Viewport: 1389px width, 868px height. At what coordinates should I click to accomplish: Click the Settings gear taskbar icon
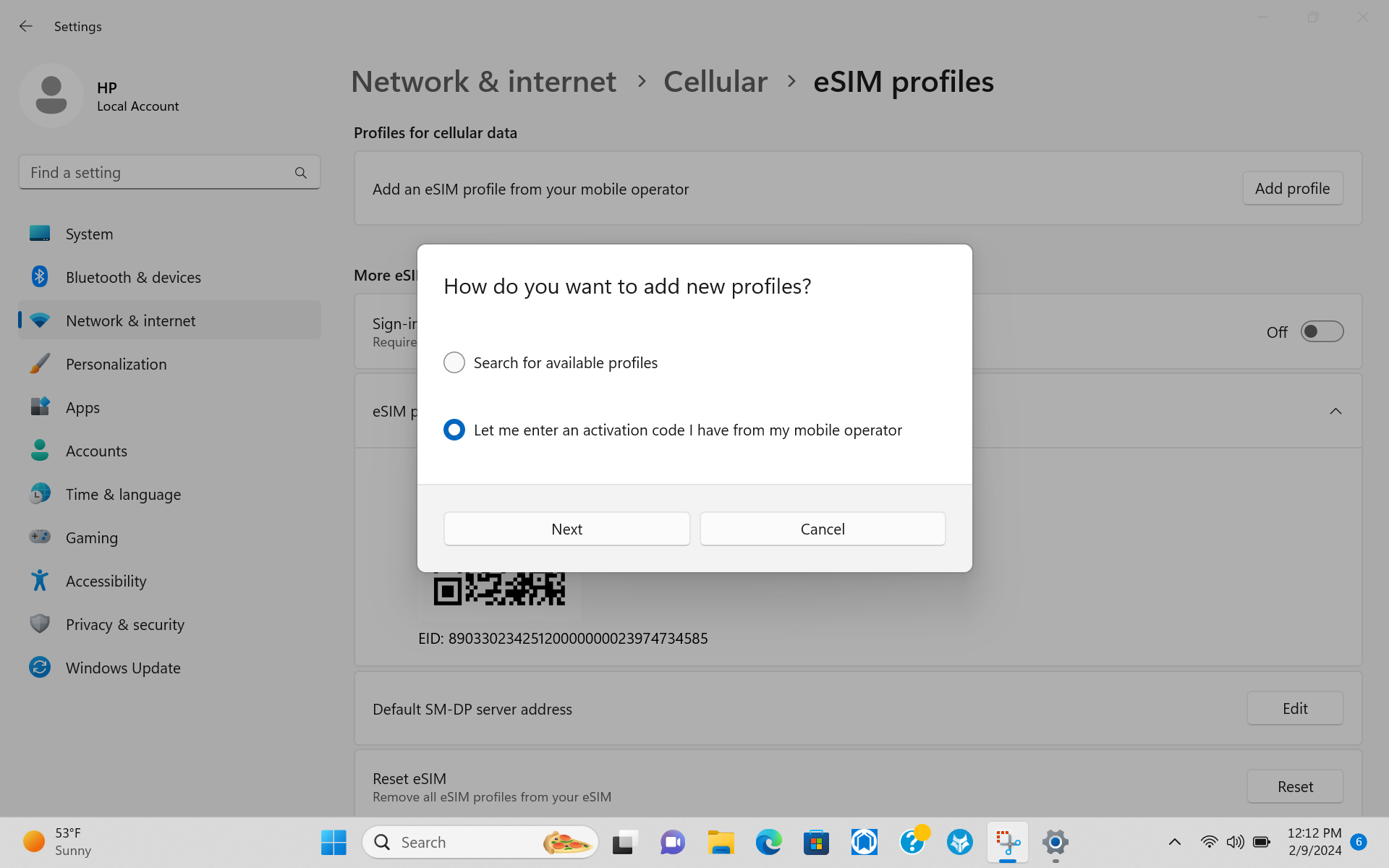[x=1055, y=842]
